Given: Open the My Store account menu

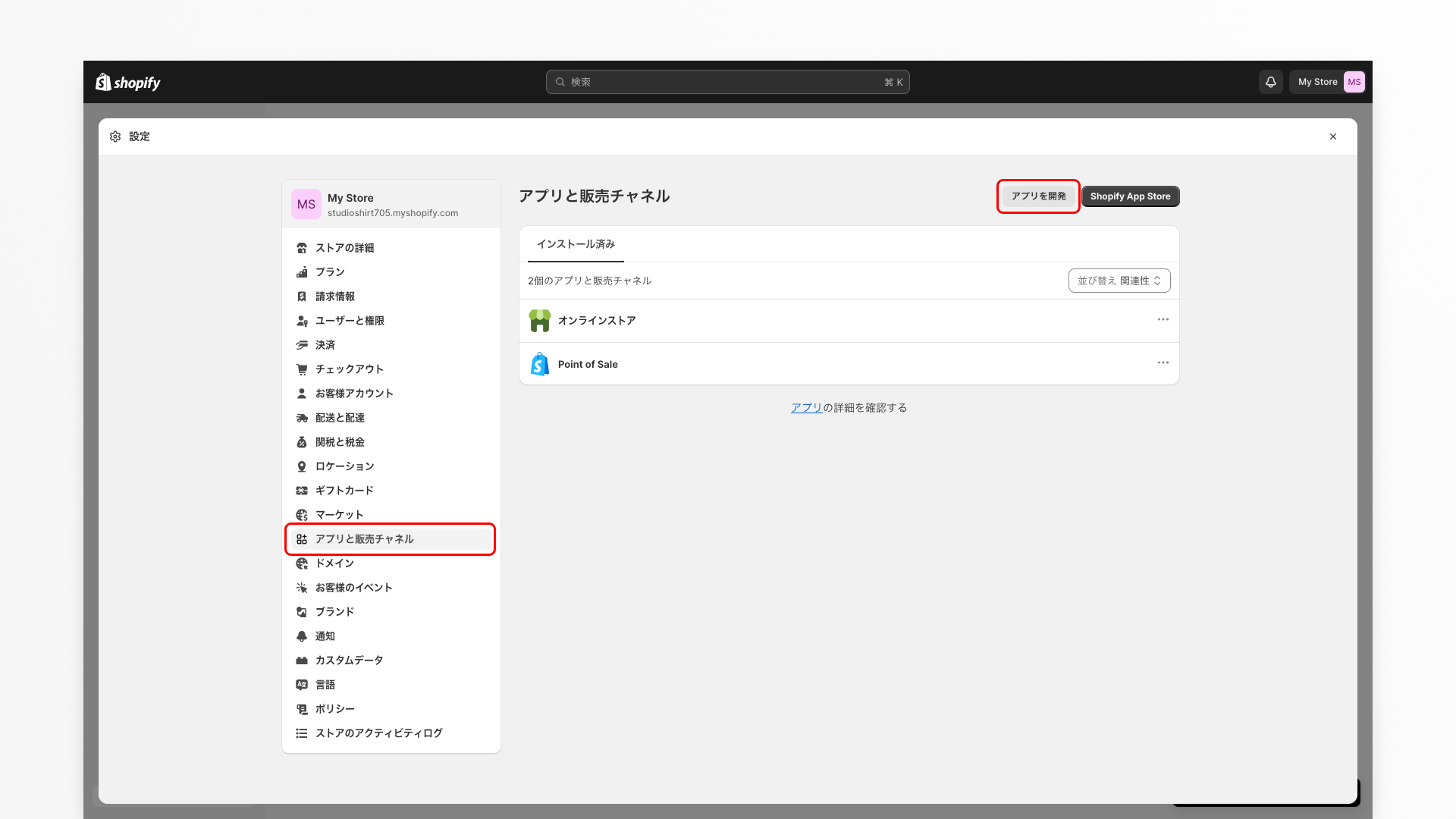Looking at the screenshot, I should [1327, 82].
